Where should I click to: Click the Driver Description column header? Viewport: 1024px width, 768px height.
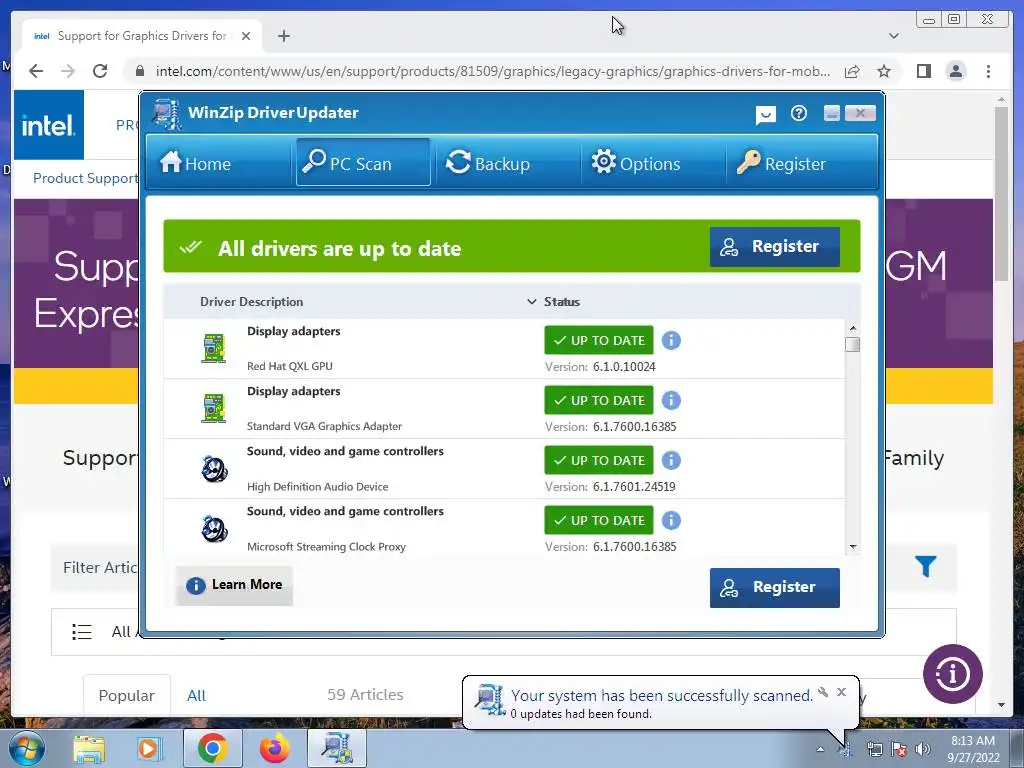(x=251, y=302)
